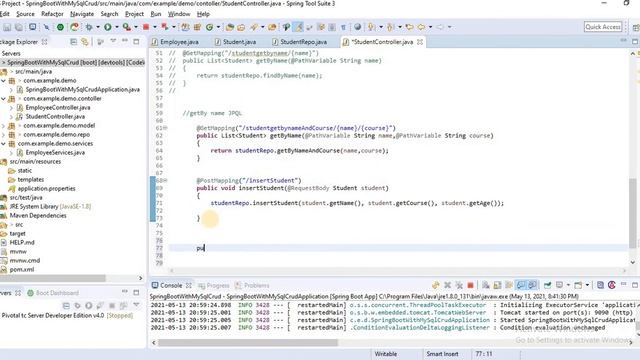This screenshot has width=640, height=360.
Task: Click the Relaunch application toolbar icon
Action: [74, 27]
